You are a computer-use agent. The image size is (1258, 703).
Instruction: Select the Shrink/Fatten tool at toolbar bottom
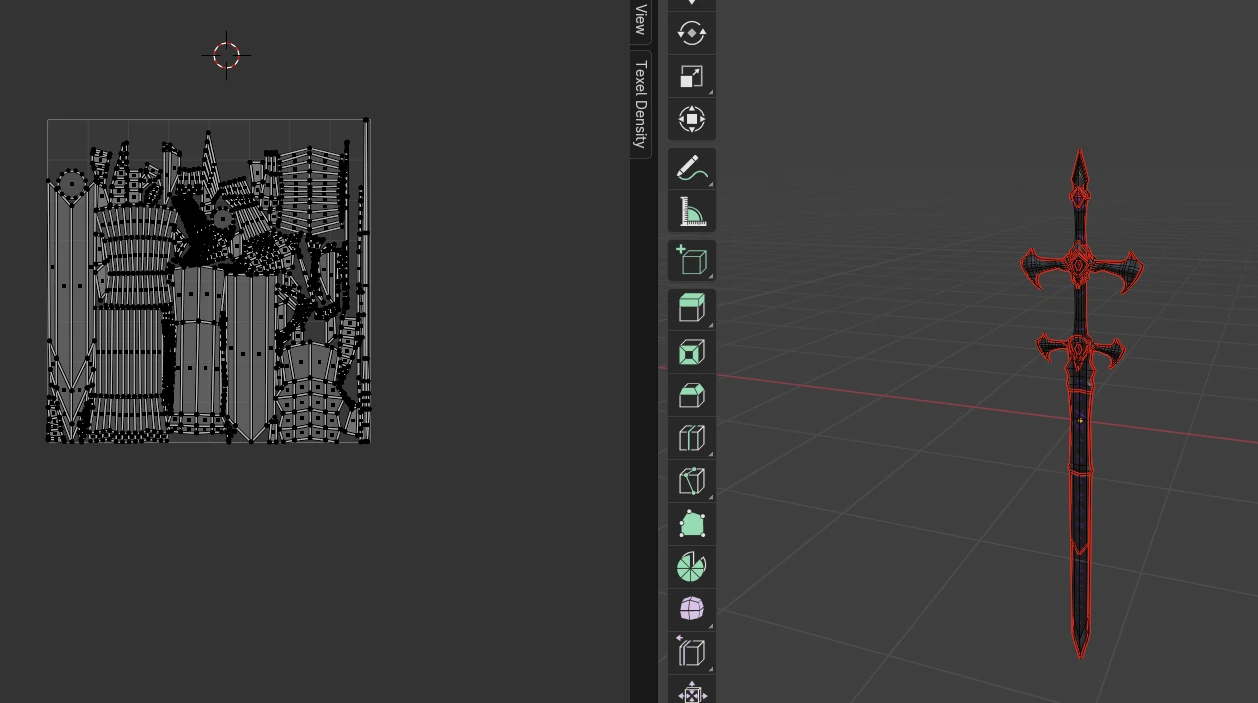click(691, 692)
